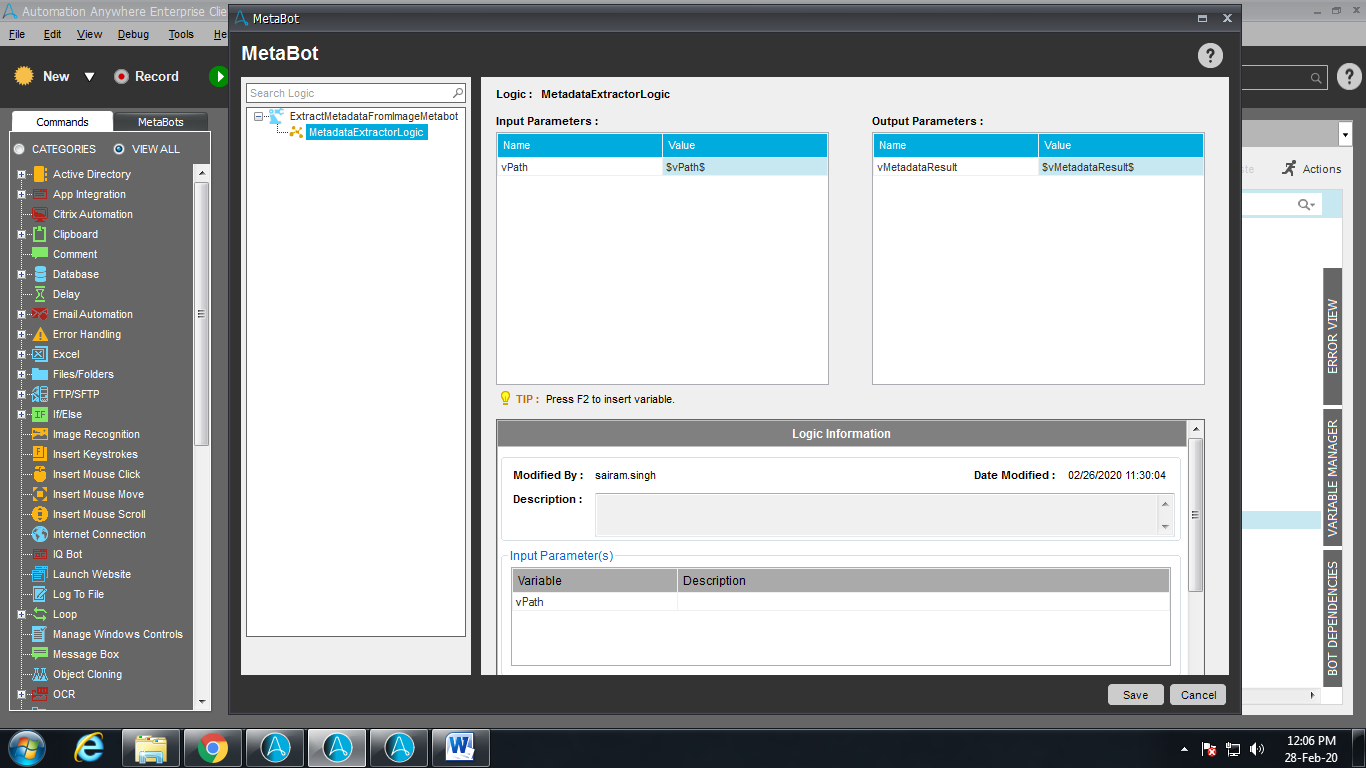
Task: Open the Edit menu
Action: pyautogui.click(x=52, y=34)
